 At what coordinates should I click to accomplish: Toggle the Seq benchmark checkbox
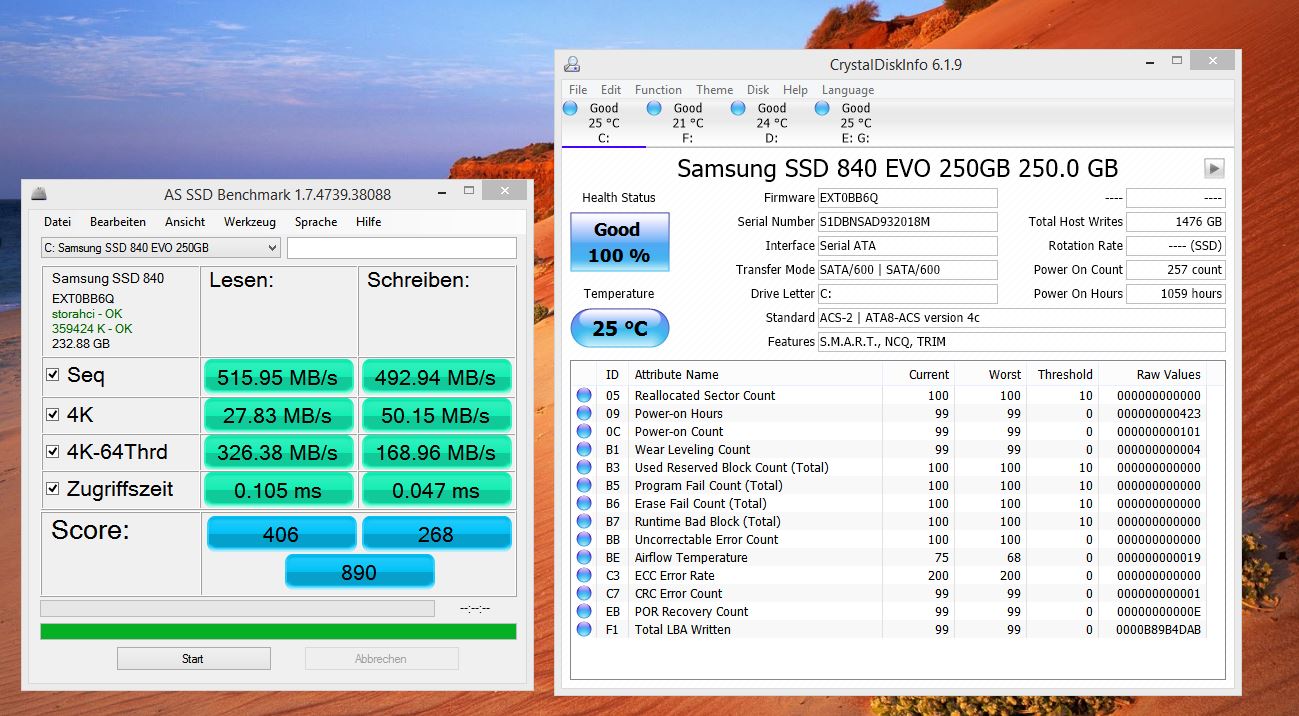click(53, 376)
